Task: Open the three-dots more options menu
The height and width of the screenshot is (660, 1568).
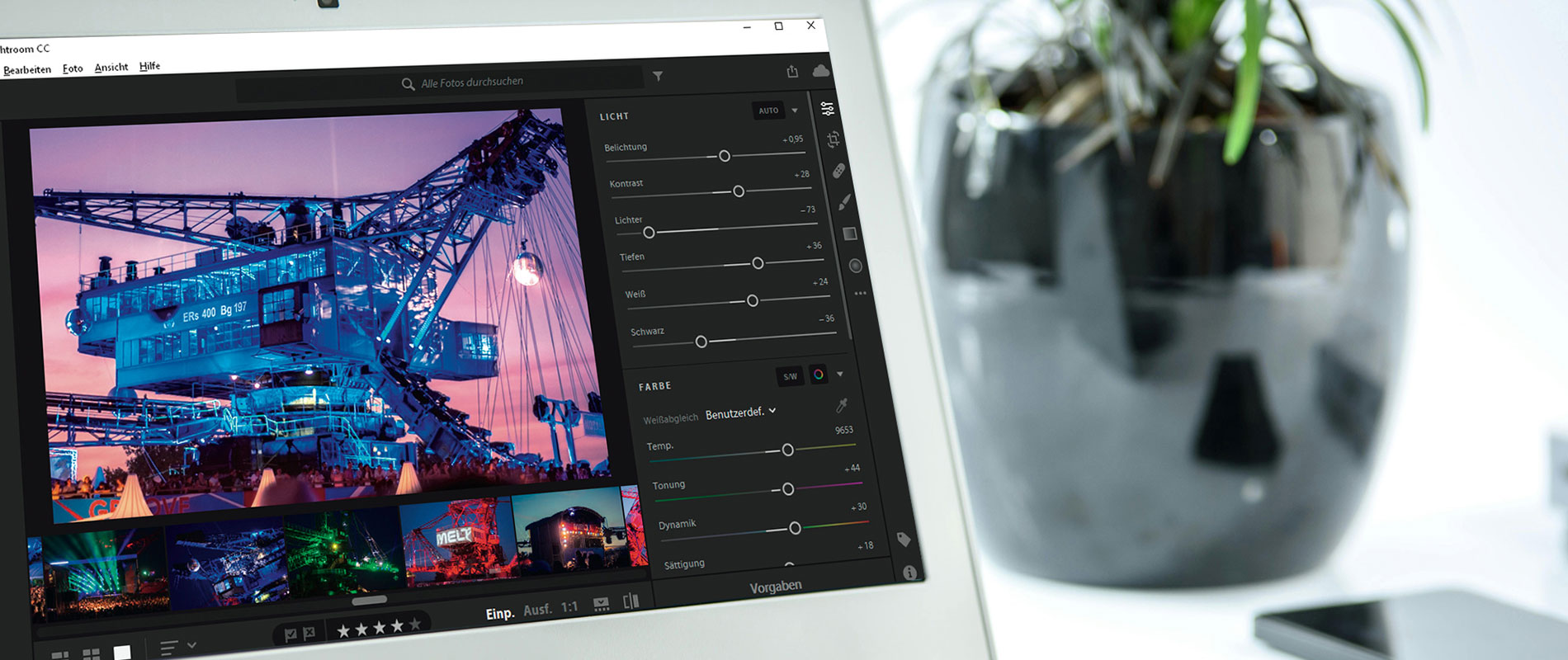Action: click(x=860, y=293)
